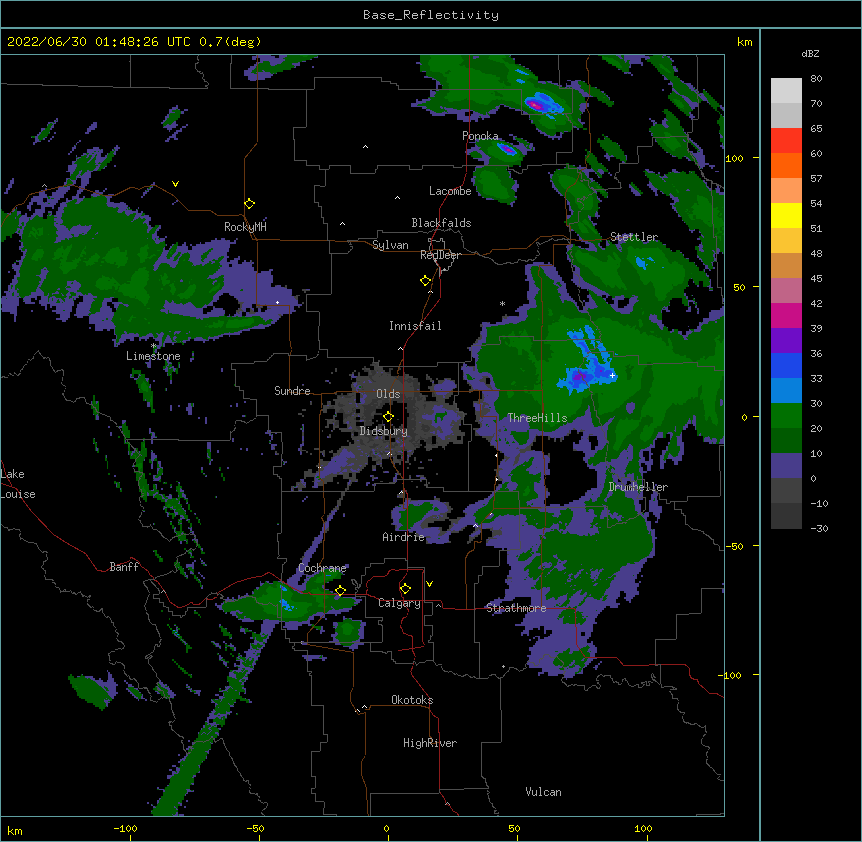Viewport: 862px width, 842px height.
Task: Select the light gray 70-80 dBZ legend swatch
Action: (786, 91)
